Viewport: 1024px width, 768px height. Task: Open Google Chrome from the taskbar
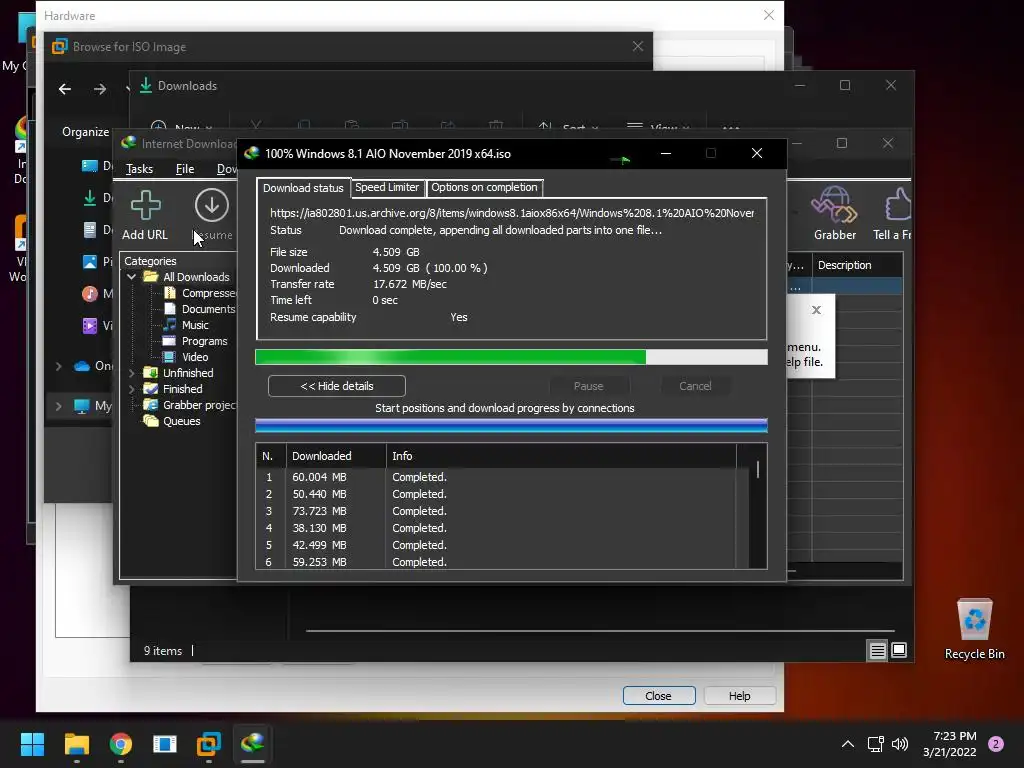pos(121,744)
